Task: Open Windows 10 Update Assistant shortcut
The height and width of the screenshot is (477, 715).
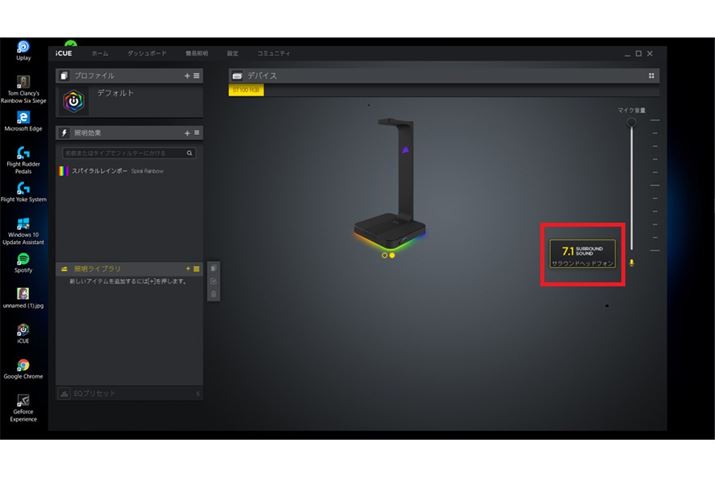Action: (x=23, y=231)
